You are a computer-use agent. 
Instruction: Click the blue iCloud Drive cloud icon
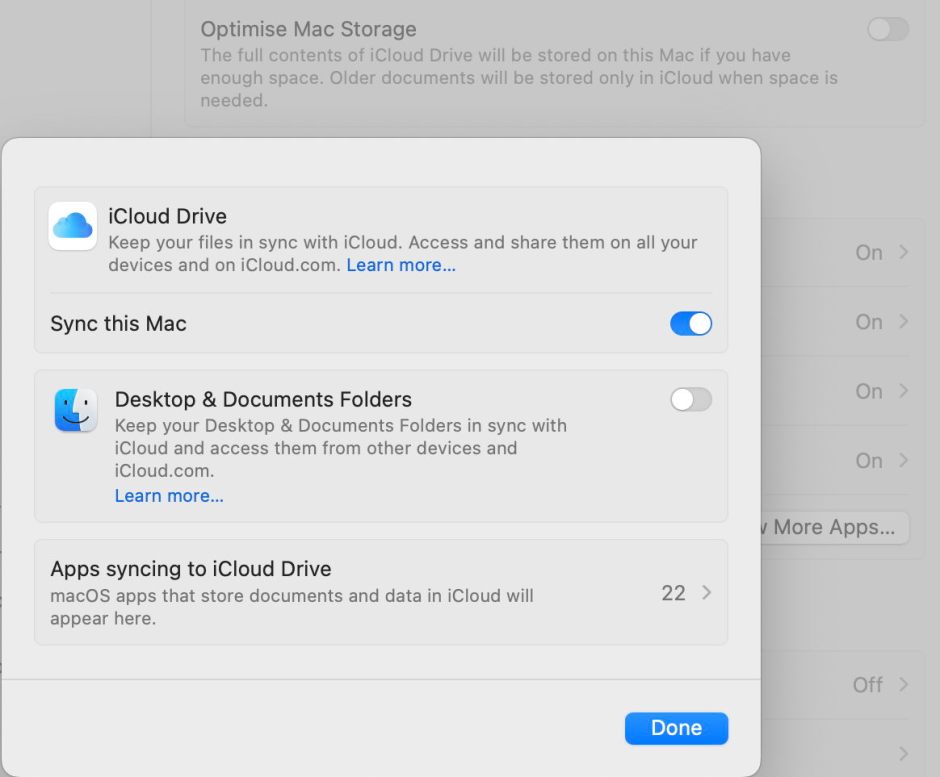tap(73, 226)
